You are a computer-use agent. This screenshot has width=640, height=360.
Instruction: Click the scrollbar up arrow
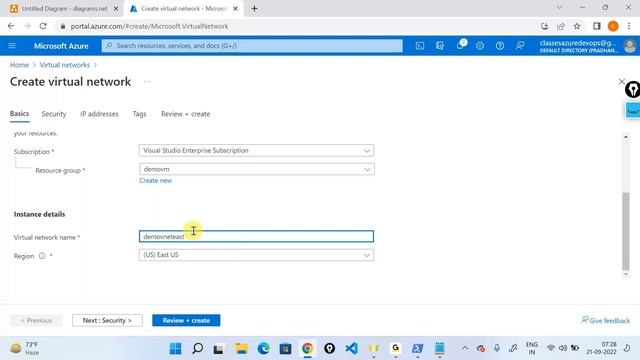pyautogui.click(x=625, y=137)
